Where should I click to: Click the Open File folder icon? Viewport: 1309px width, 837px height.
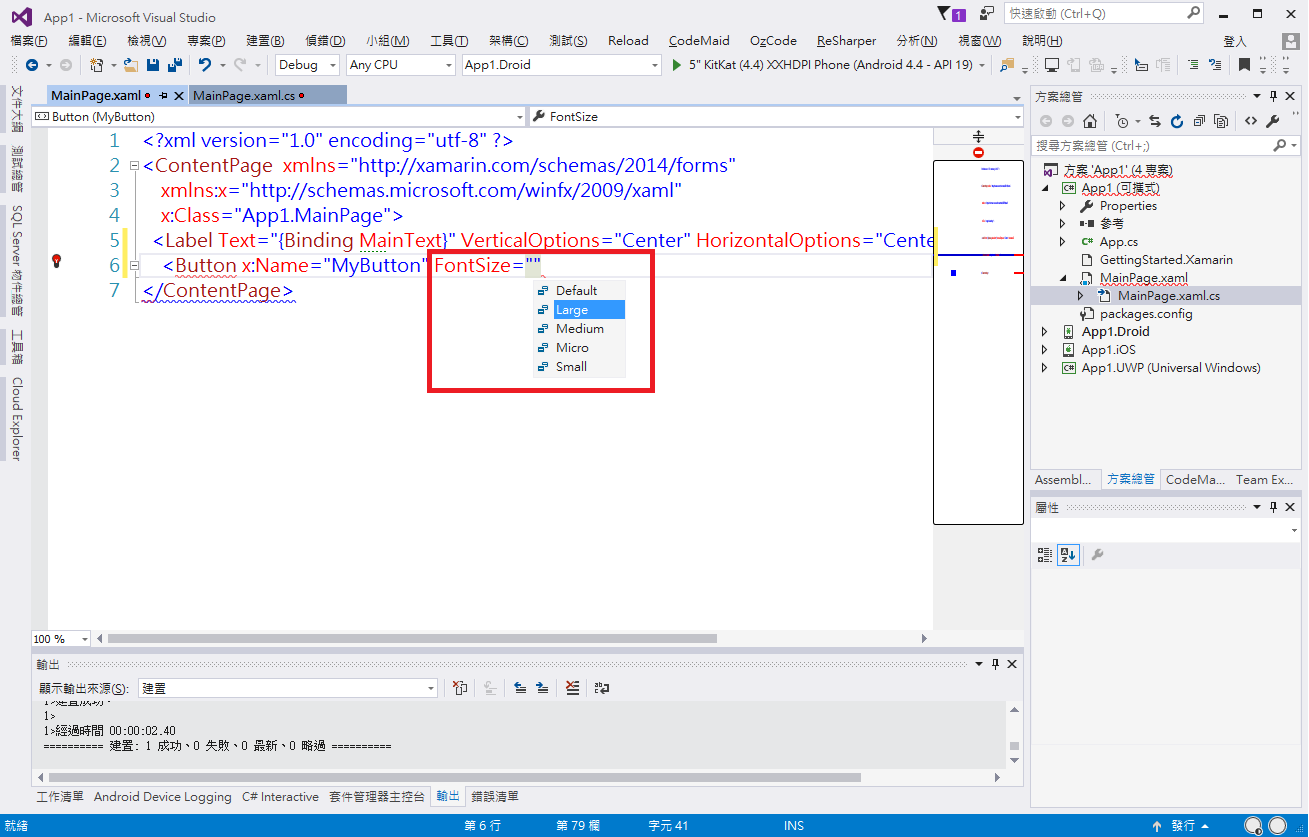[130, 65]
